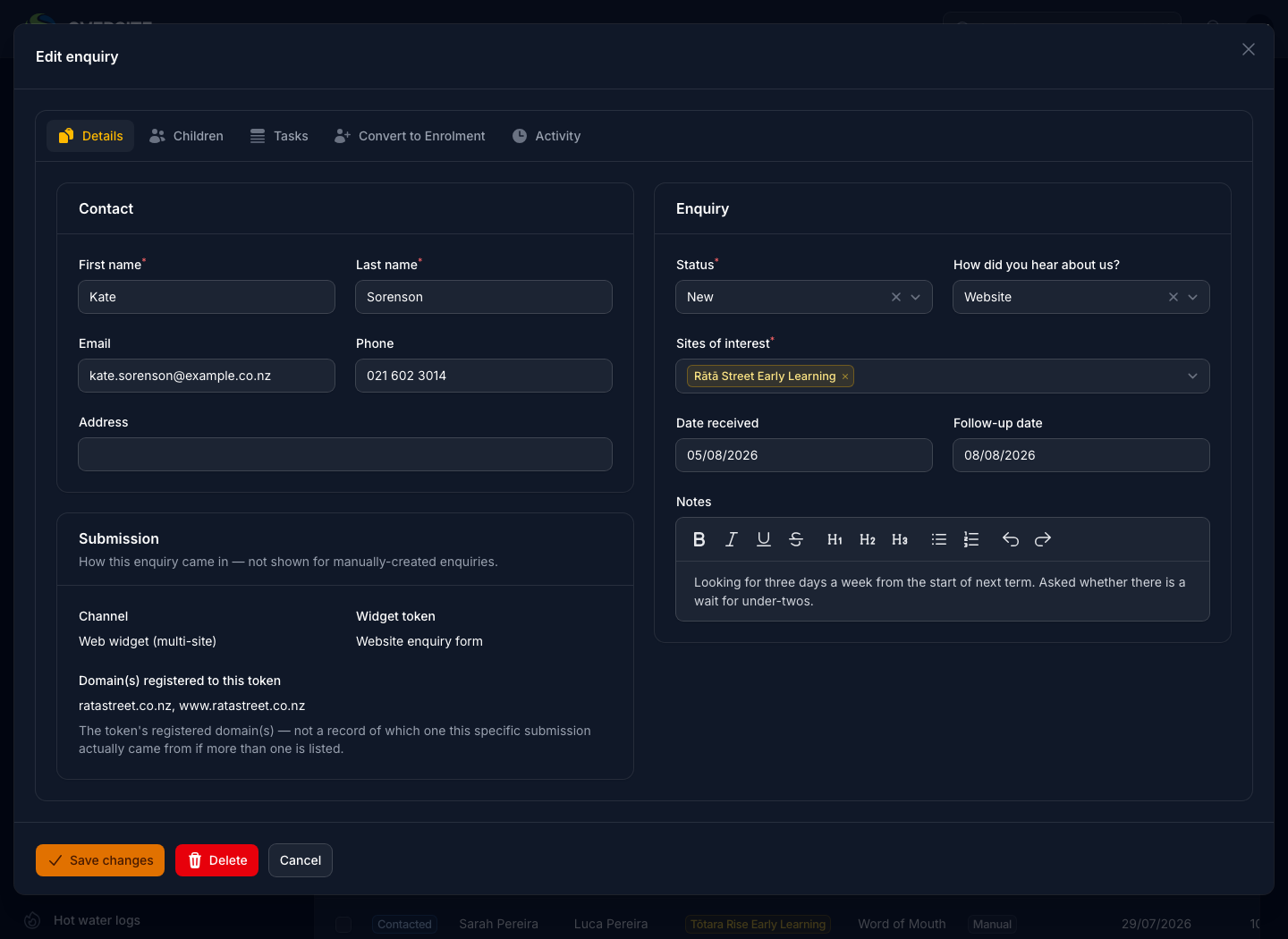1288x939 pixels.
Task: Click 'Manual' badge in background table
Action: tap(993, 924)
